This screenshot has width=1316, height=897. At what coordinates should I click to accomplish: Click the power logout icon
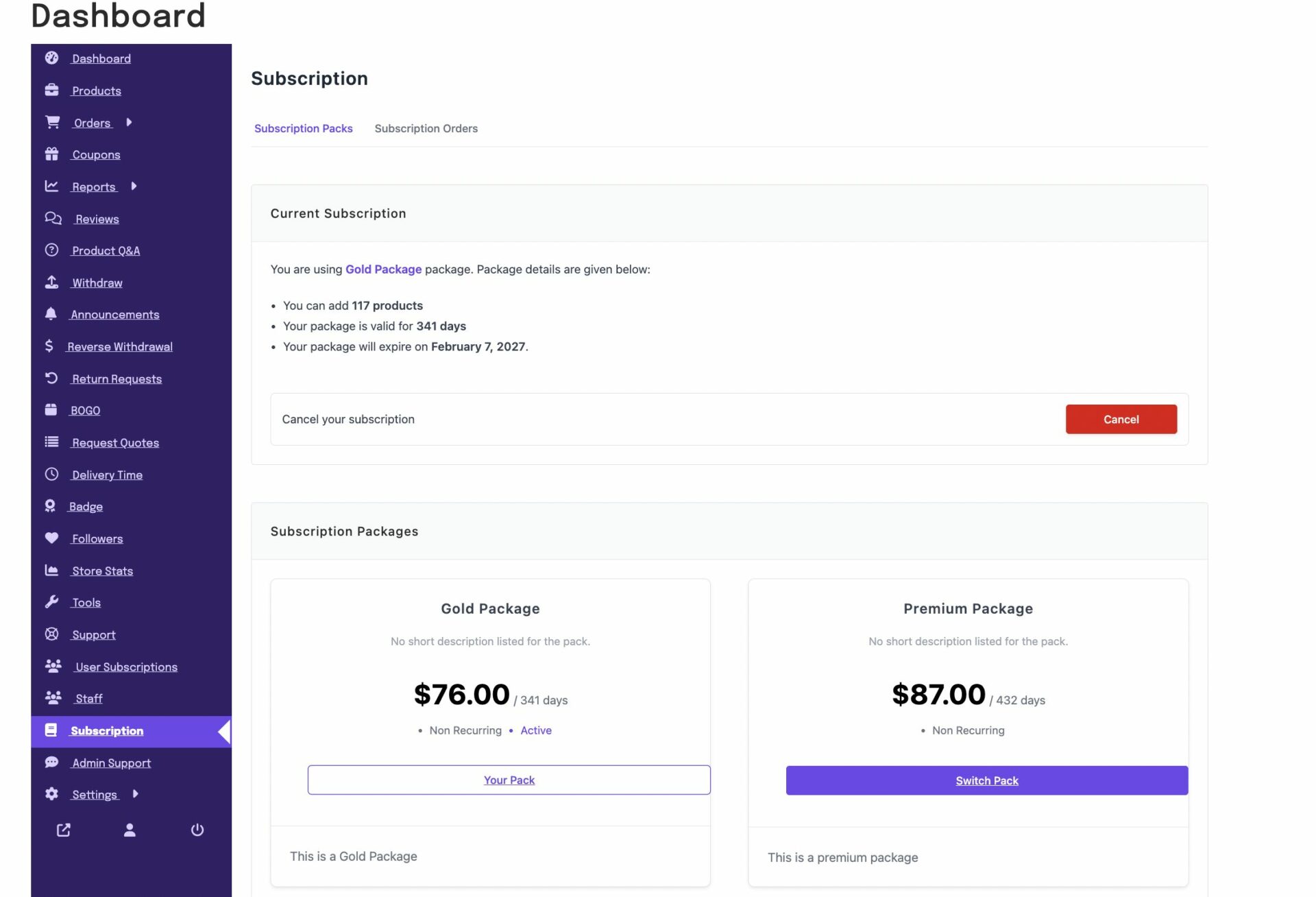point(197,830)
